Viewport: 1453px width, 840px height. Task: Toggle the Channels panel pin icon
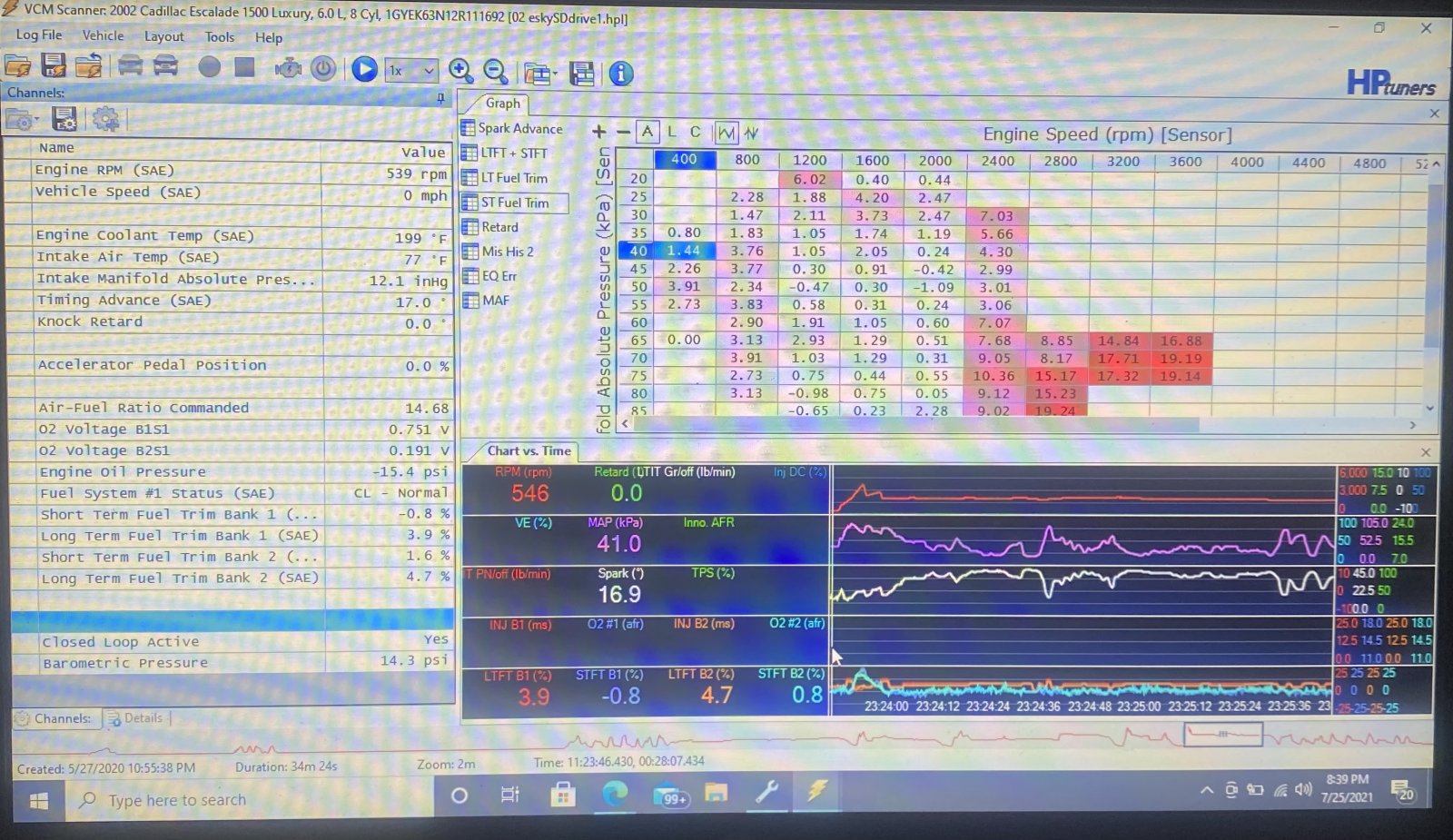coord(440,96)
